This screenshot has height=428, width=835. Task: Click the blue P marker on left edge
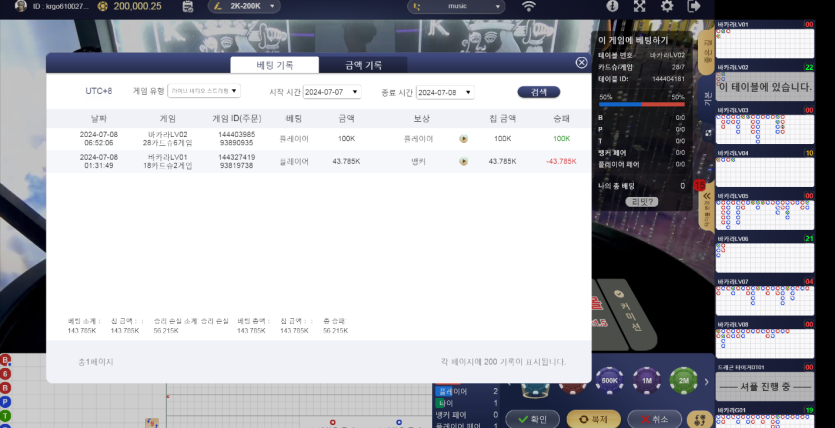(x=5, y=402)
